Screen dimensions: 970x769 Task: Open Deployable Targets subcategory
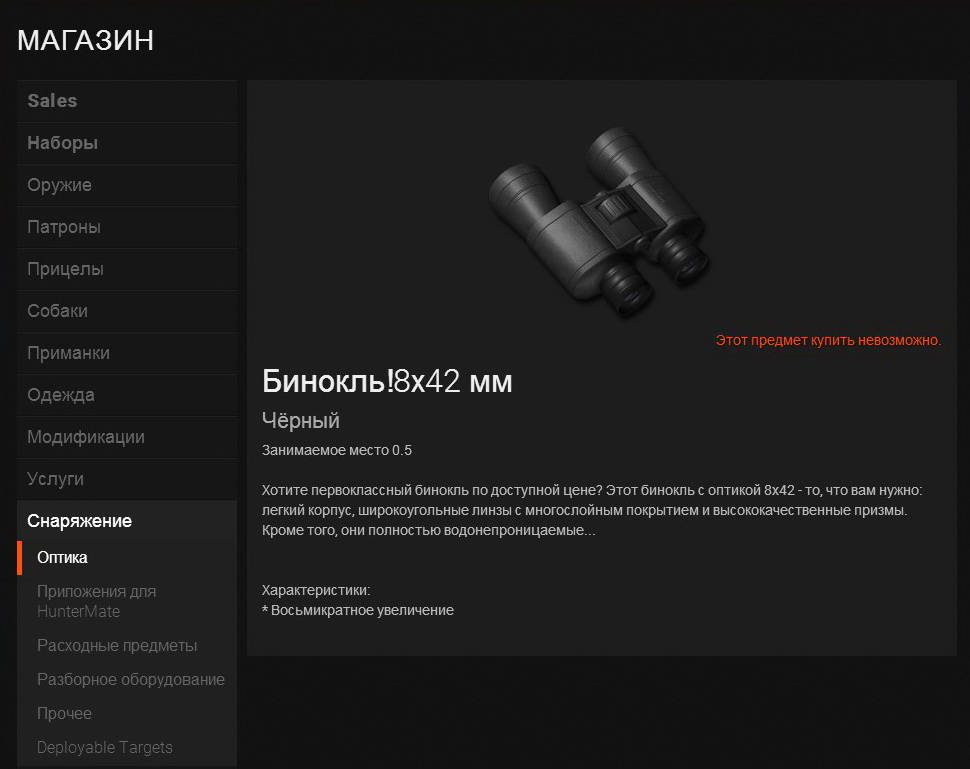pyautogui.click(x=127, y=747)
